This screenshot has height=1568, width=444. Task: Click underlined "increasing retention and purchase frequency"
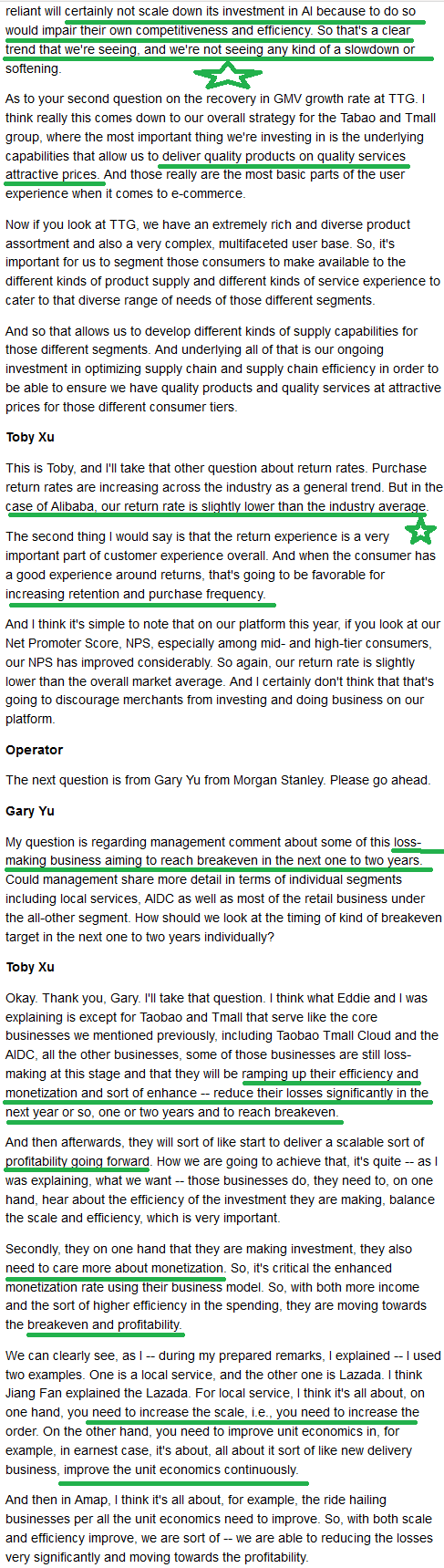[135, 594]
